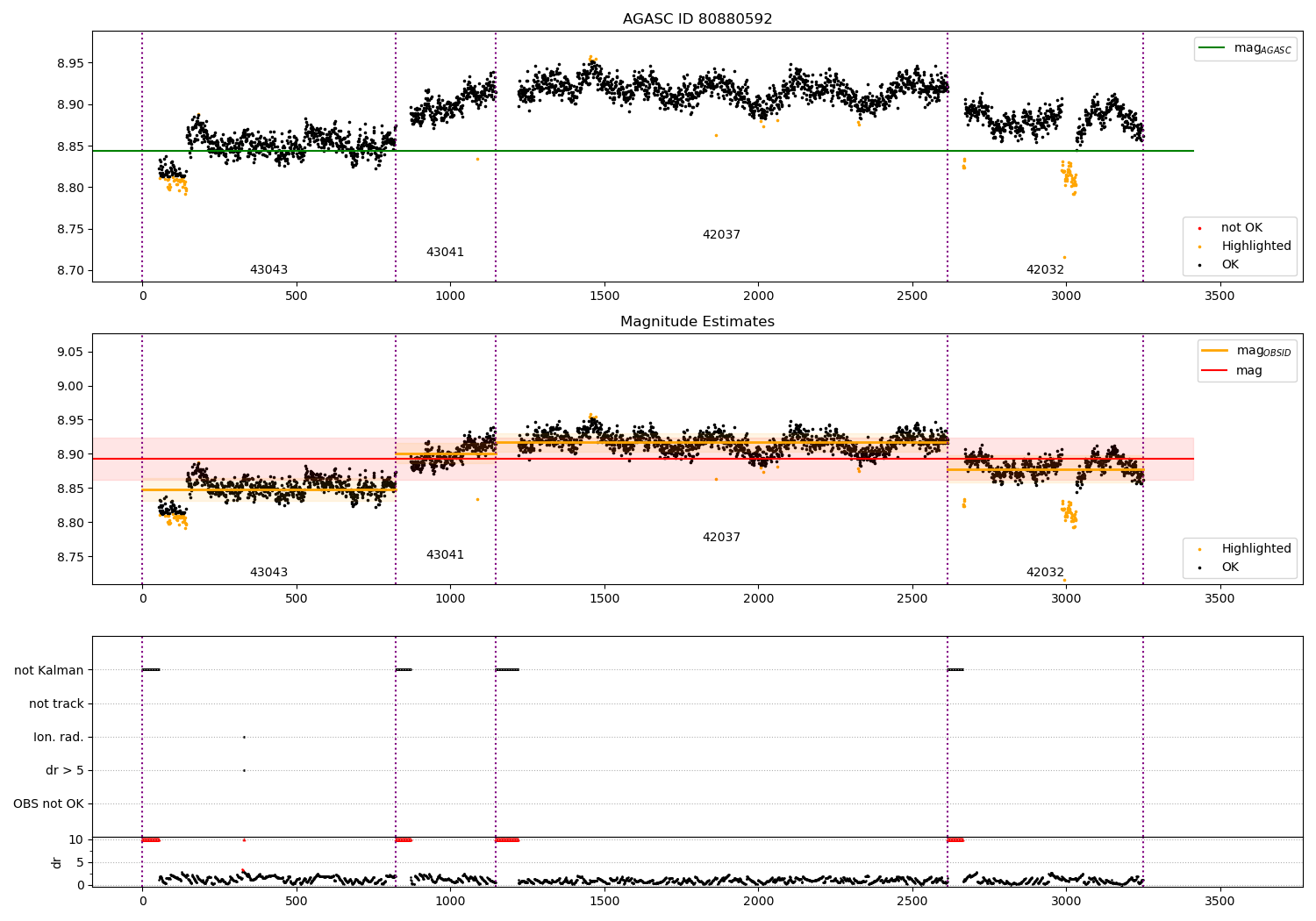Click the 8.95 y-axis tick in top plot

click(x=70, y=63)
